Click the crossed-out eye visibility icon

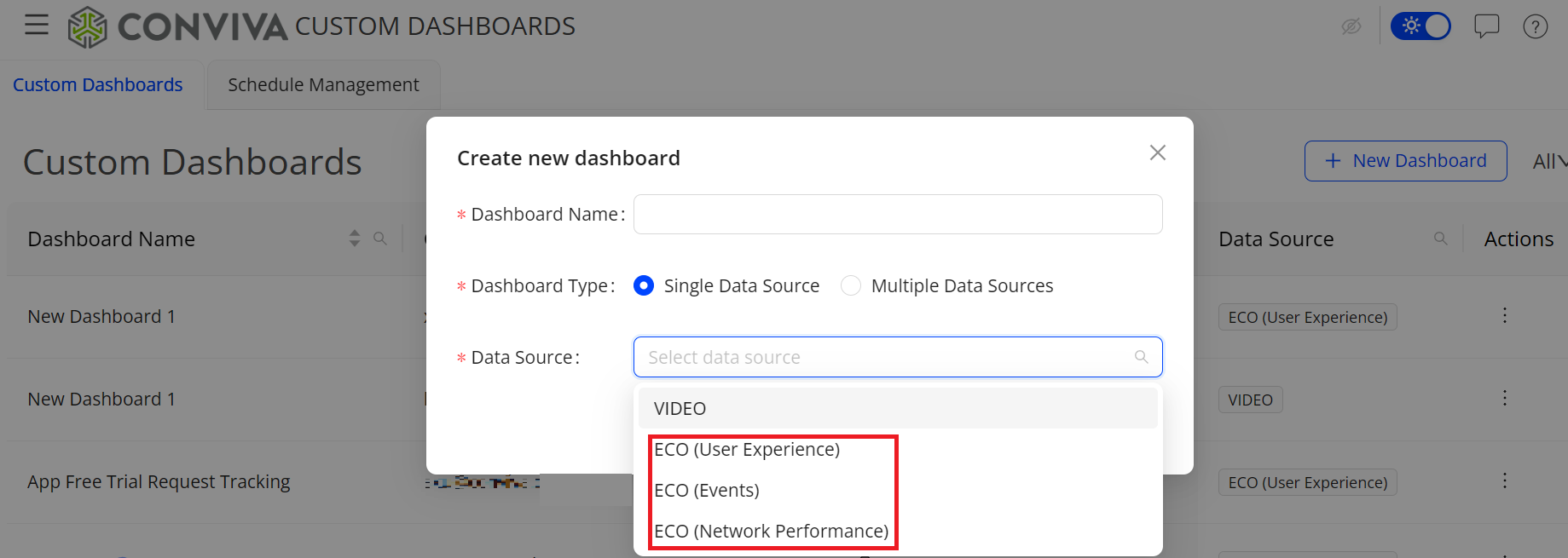pyautogui.click(x=1351, y=26)
